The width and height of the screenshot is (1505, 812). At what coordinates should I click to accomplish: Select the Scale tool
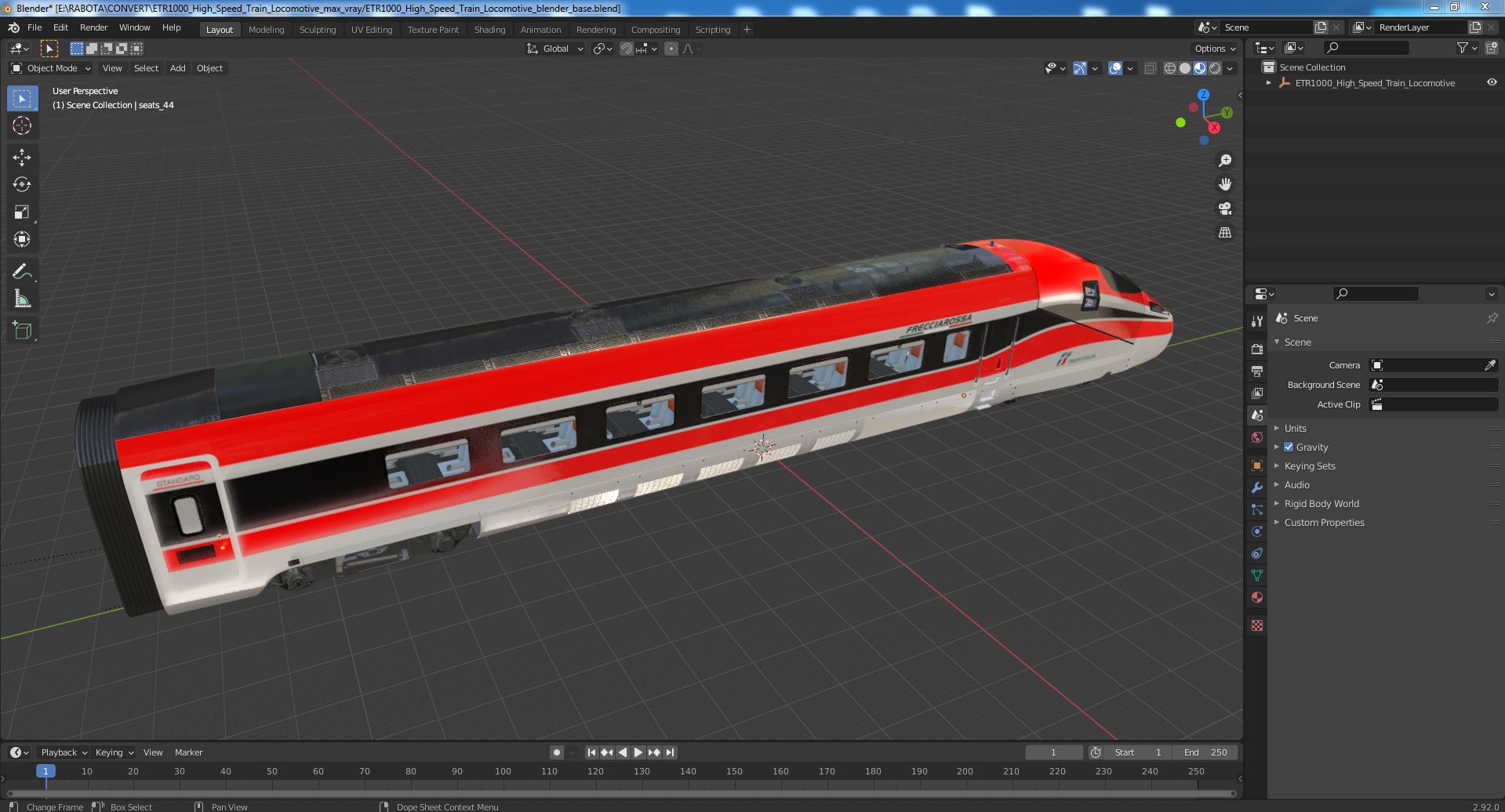coord(22,212)
